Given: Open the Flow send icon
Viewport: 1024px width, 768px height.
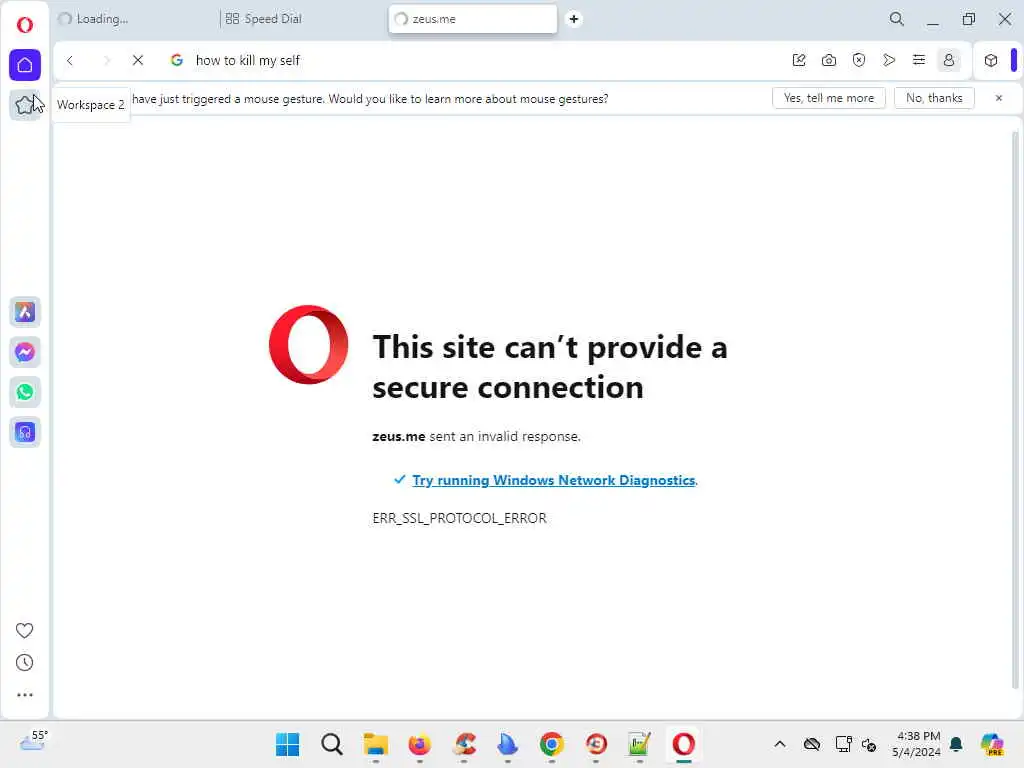Looking at the screenshot, I should click(x=889, y=60).
